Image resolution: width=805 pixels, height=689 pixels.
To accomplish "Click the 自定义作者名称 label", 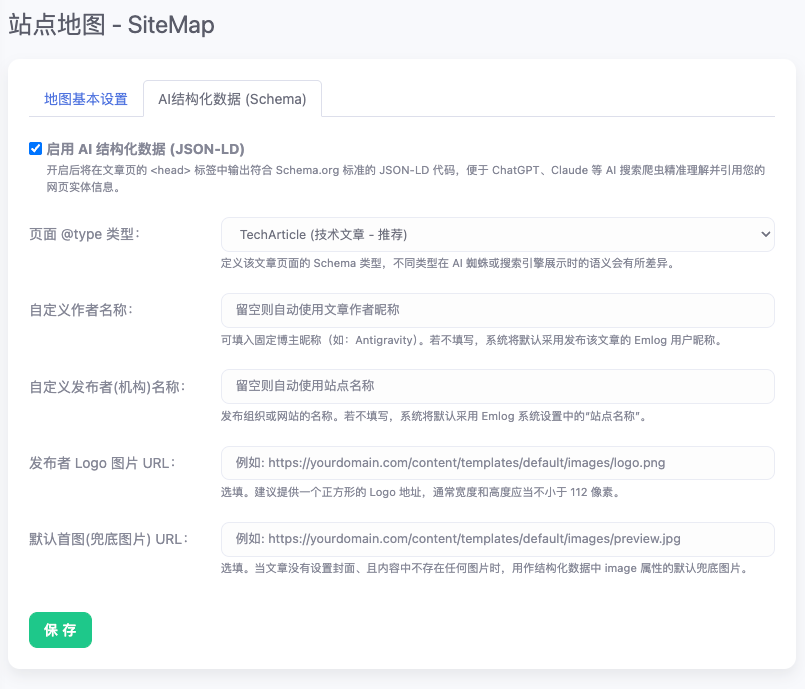I will point(81,310).
